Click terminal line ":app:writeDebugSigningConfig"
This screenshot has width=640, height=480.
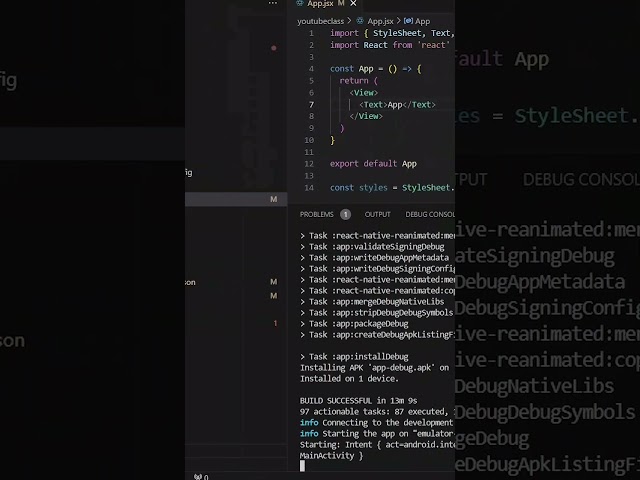(378, 269)
